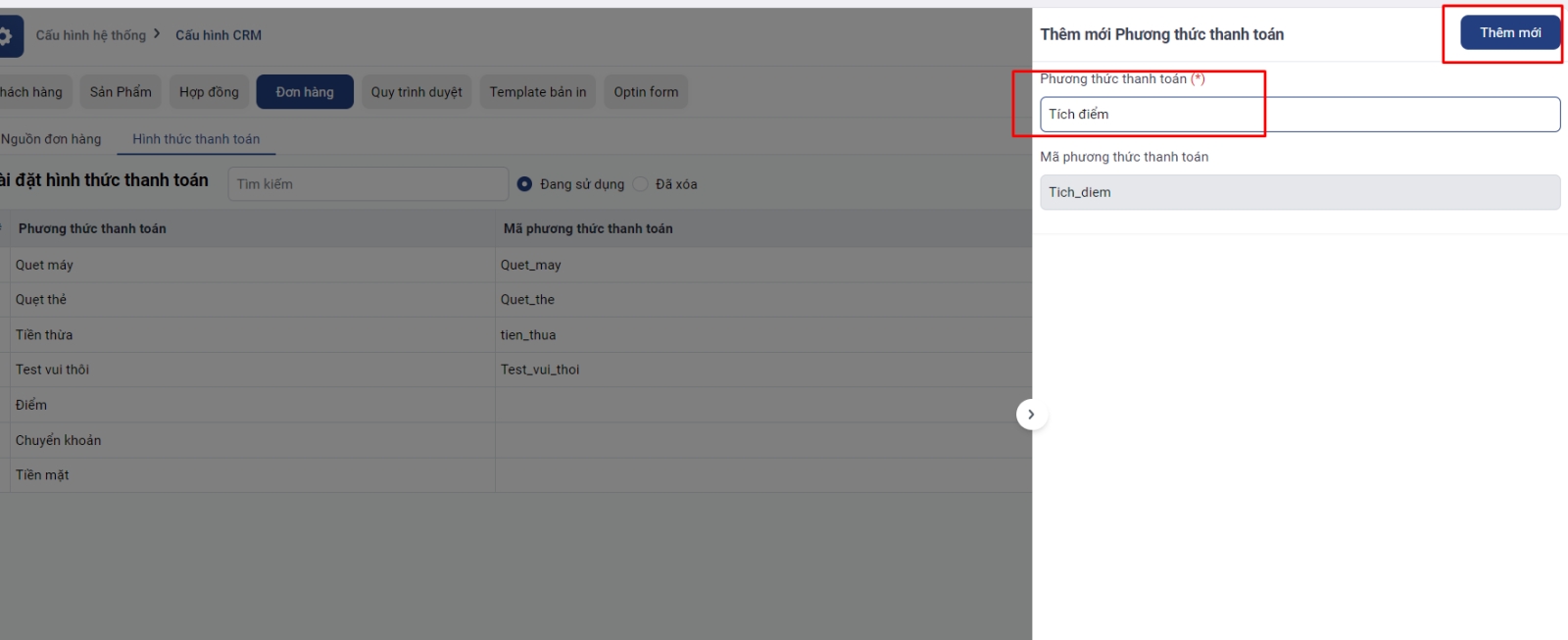
Task: Click the Cấu hình CRM breadcrumb link
Action: click(219, 35)
